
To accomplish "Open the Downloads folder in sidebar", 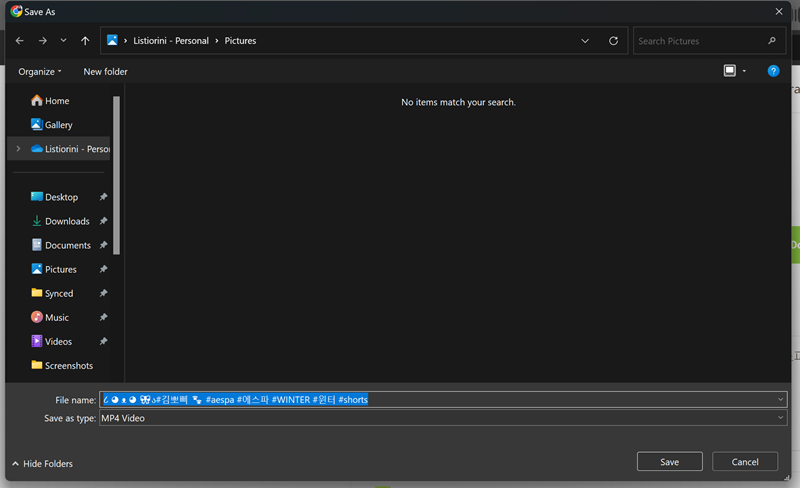I will tap(66, 221).
